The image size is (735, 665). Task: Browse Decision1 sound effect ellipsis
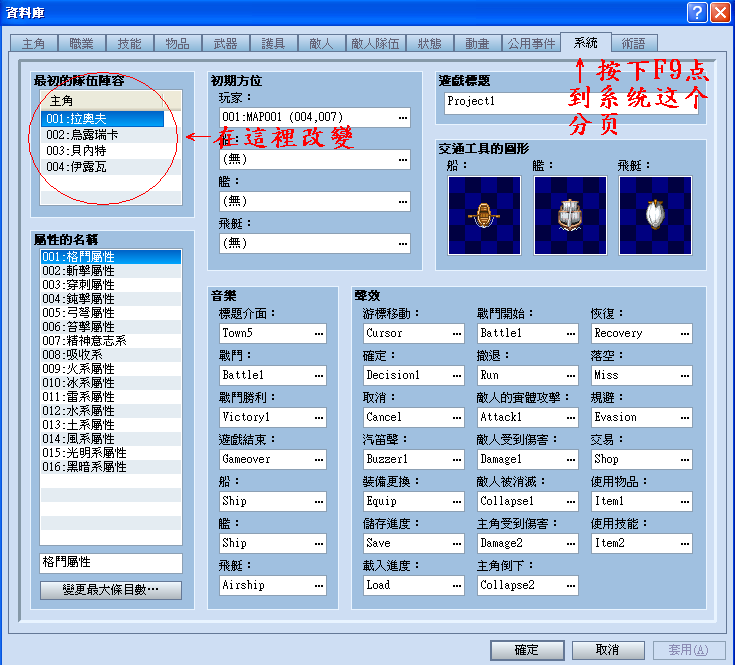tap(457, 375)
